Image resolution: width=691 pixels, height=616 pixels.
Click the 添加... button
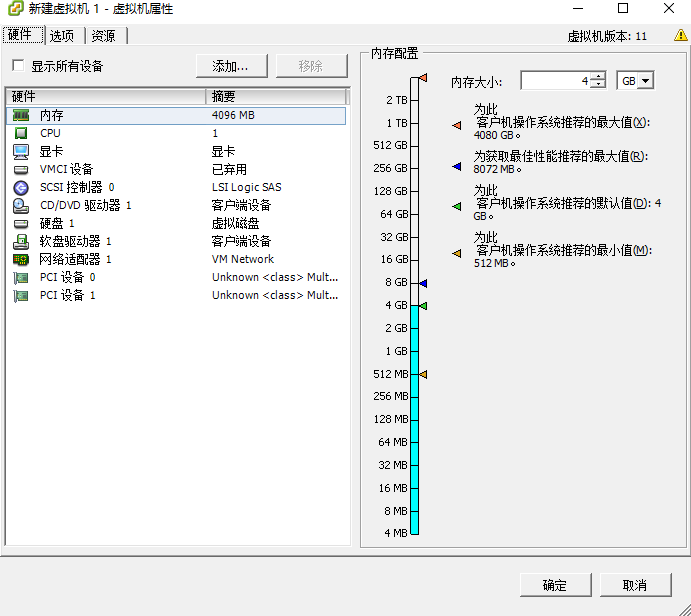click(x=232, y=66)
